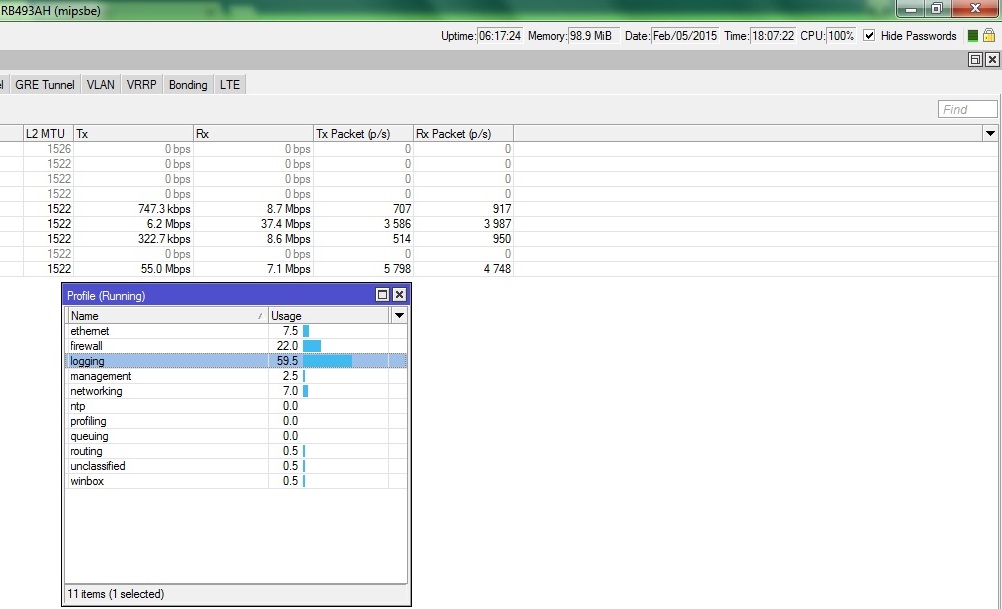Click the Find search field
Image resolution: width=1002 pixels, height=609 pixels.
pos(967,109)
